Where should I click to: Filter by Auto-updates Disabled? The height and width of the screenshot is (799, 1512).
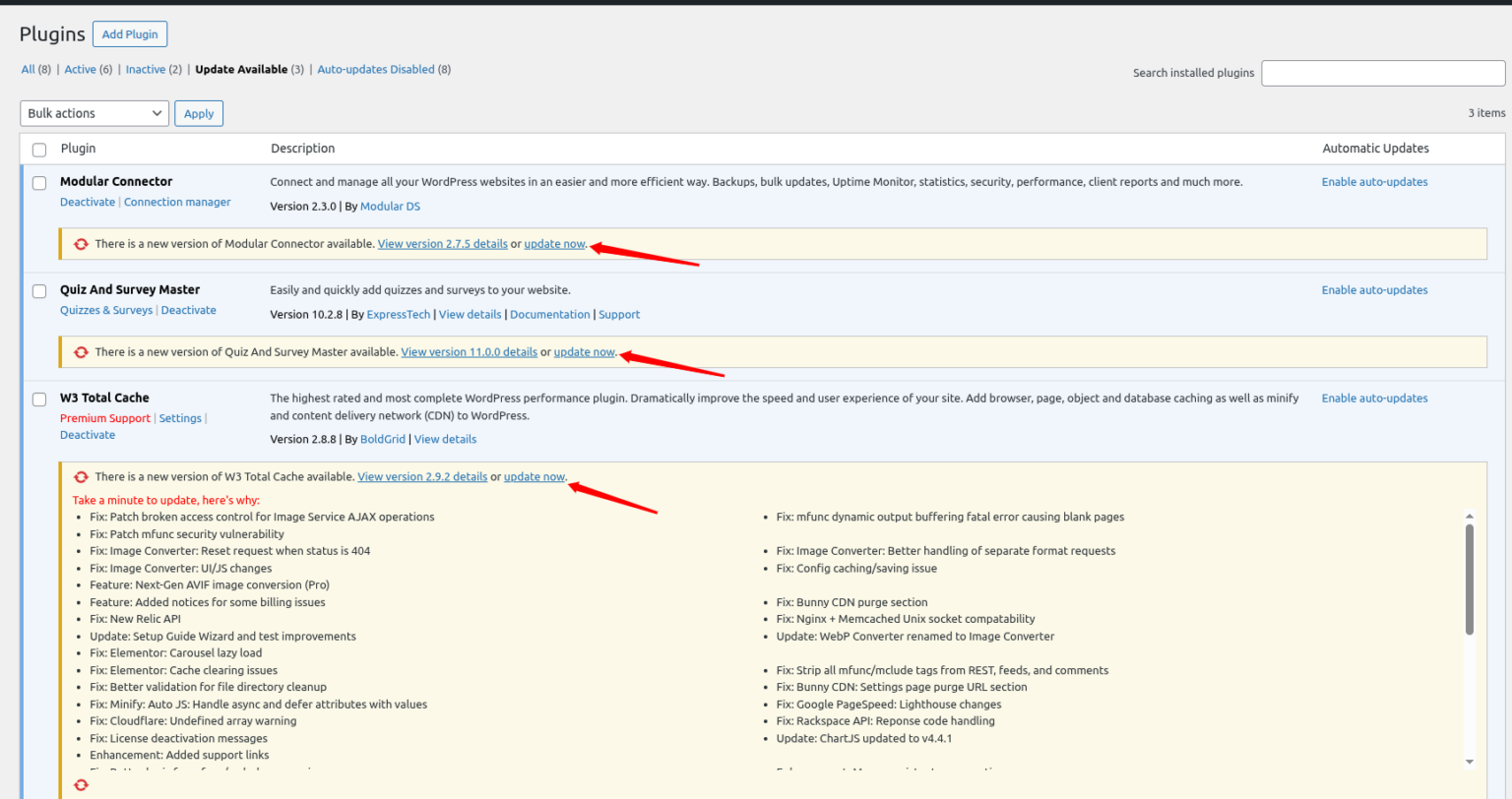[x=376, y=70]
